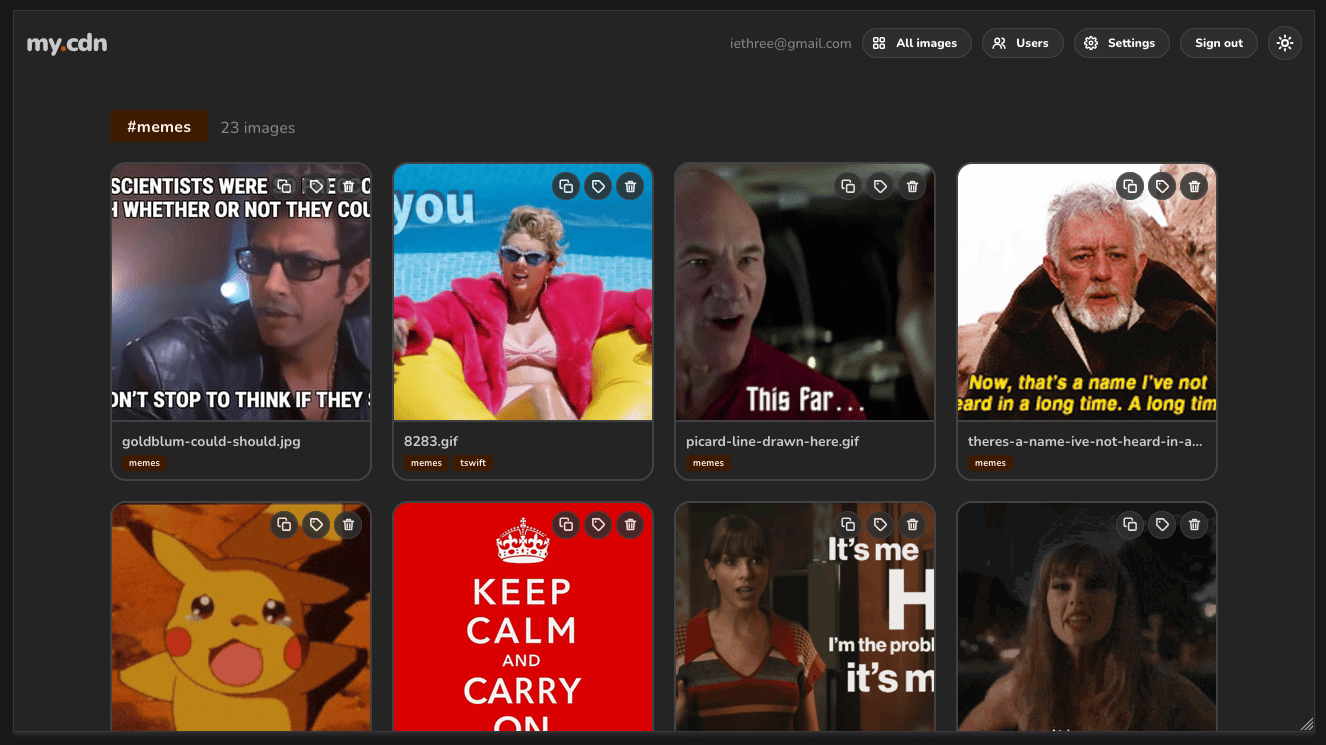
Task: Click the picard-line-drawn-here.gif file name
Action: pos(773,441)
